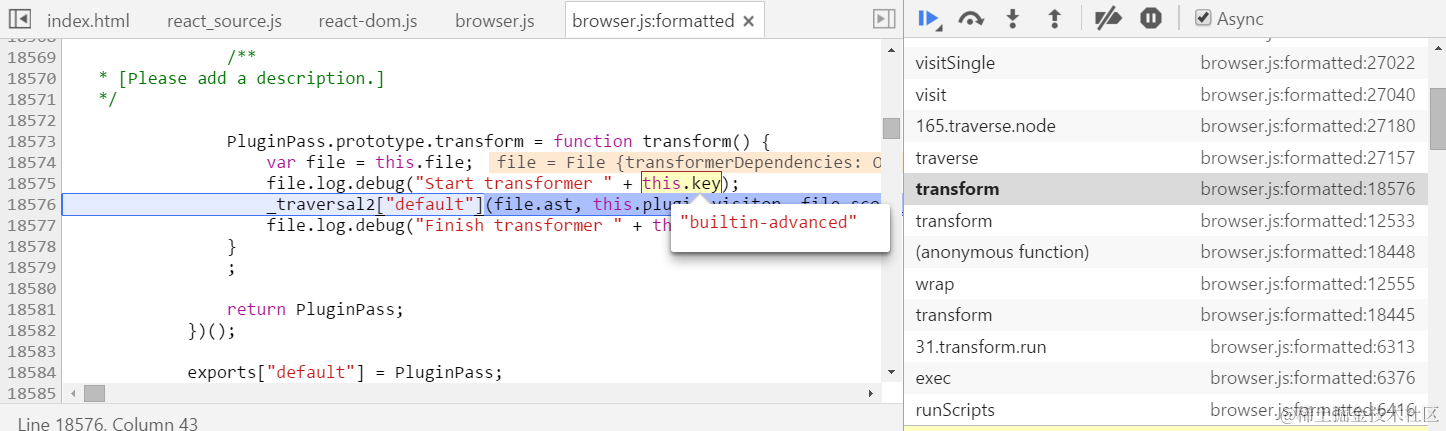This screenshot has width=1446, height=431.
Task: Resume script execution
Action: coord(929,19)
